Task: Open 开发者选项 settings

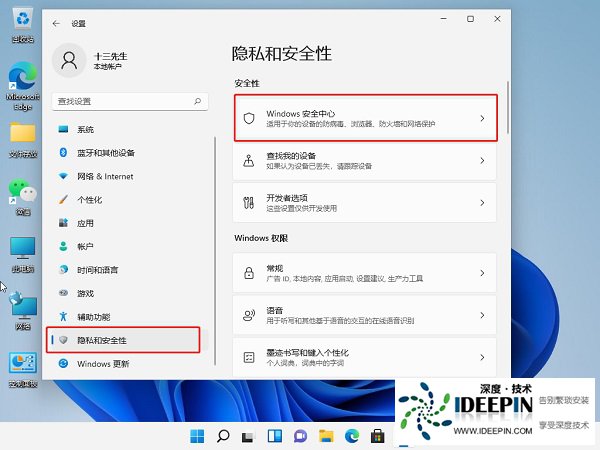Action: tap(365, 202)
